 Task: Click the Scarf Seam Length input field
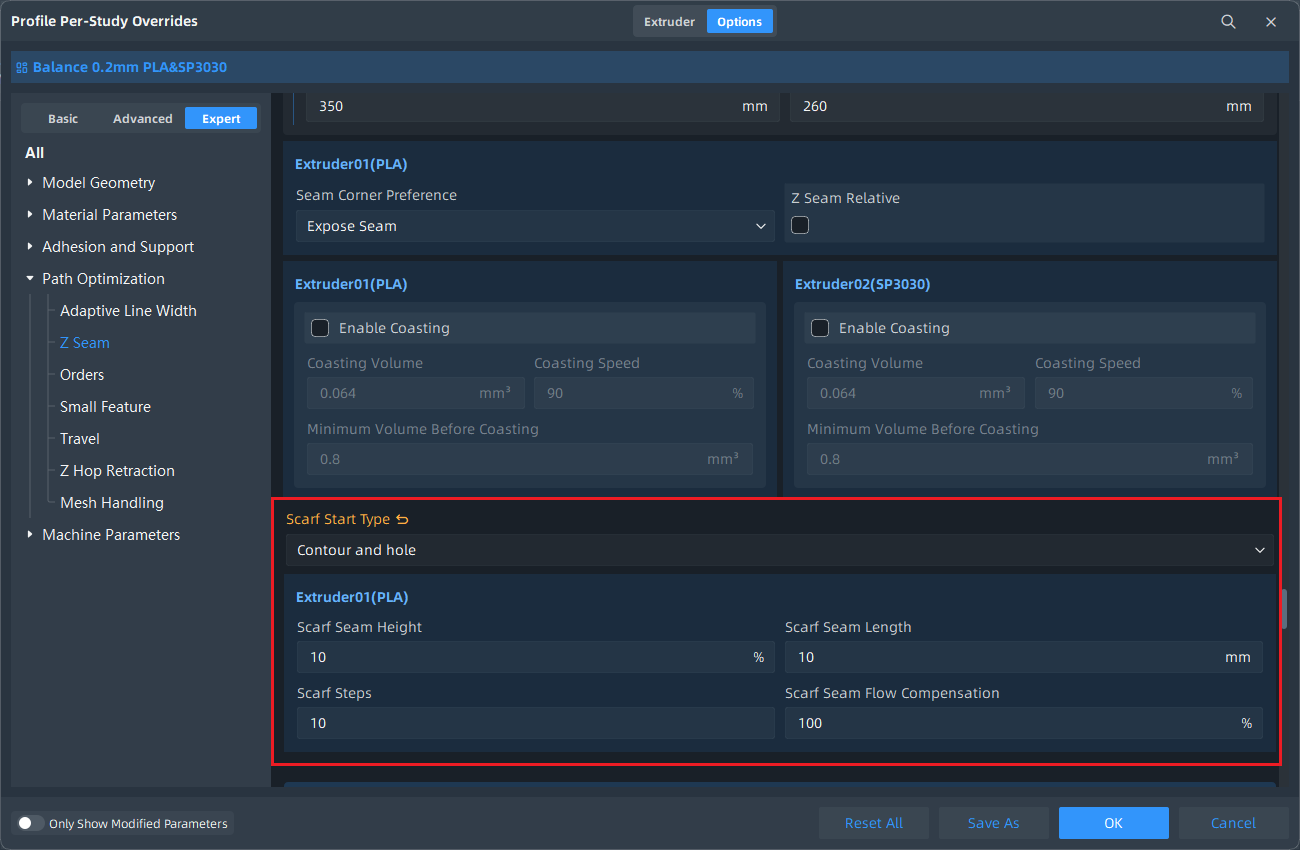pyautogui.click(x=1024, y=657)
